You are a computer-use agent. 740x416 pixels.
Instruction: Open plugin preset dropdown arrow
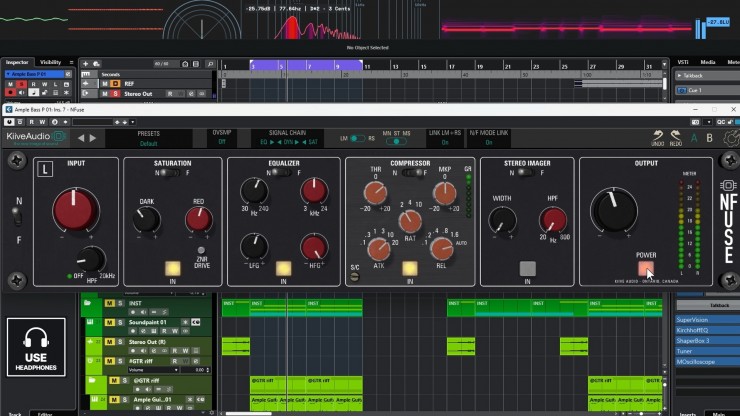click(x=133, y=122)
